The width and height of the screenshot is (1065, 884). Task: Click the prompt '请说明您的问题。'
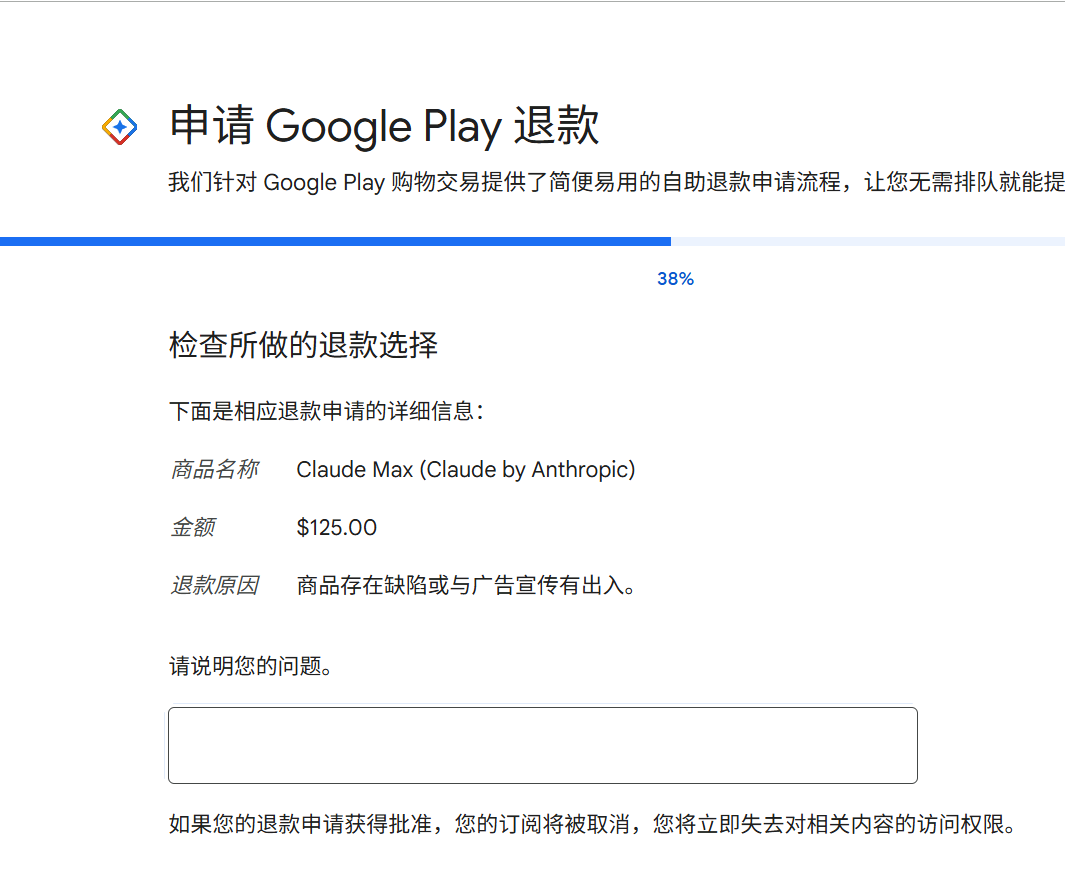pos(251,666)
